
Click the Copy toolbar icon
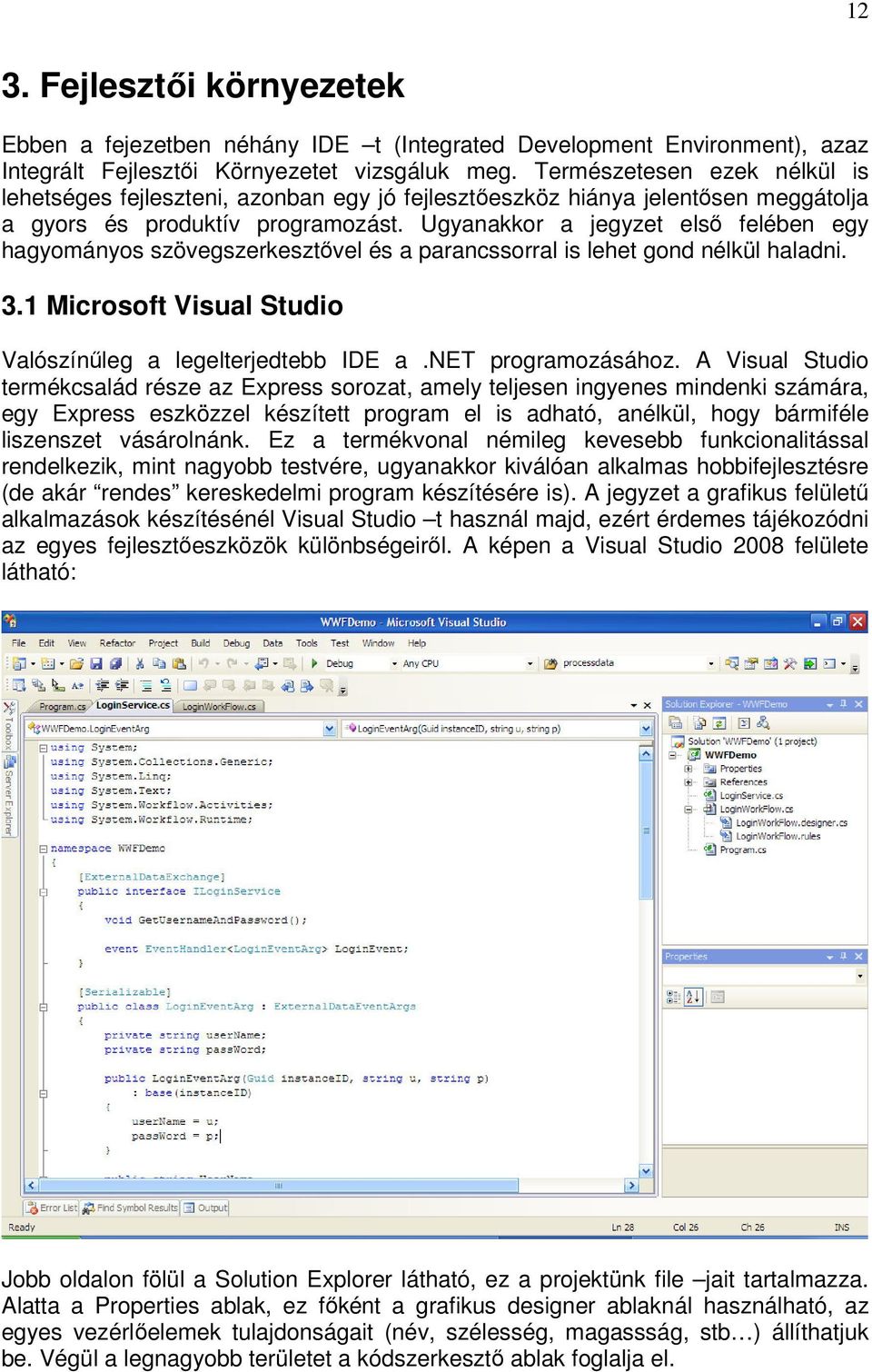(159, 663)
